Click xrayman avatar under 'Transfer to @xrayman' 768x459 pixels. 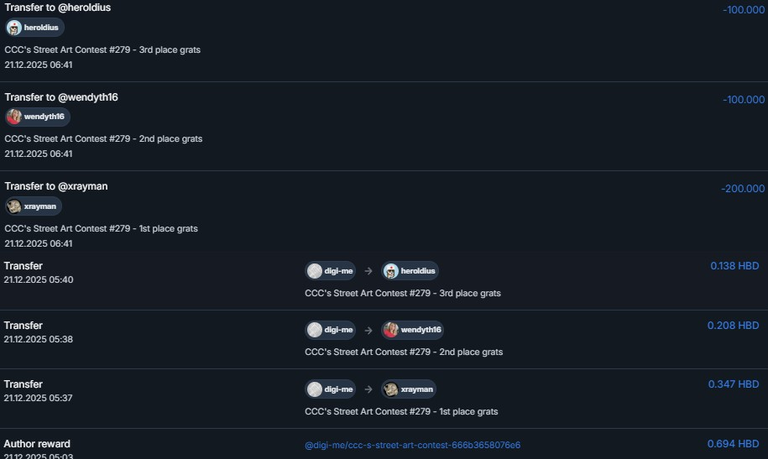click(x=14, y=206)
